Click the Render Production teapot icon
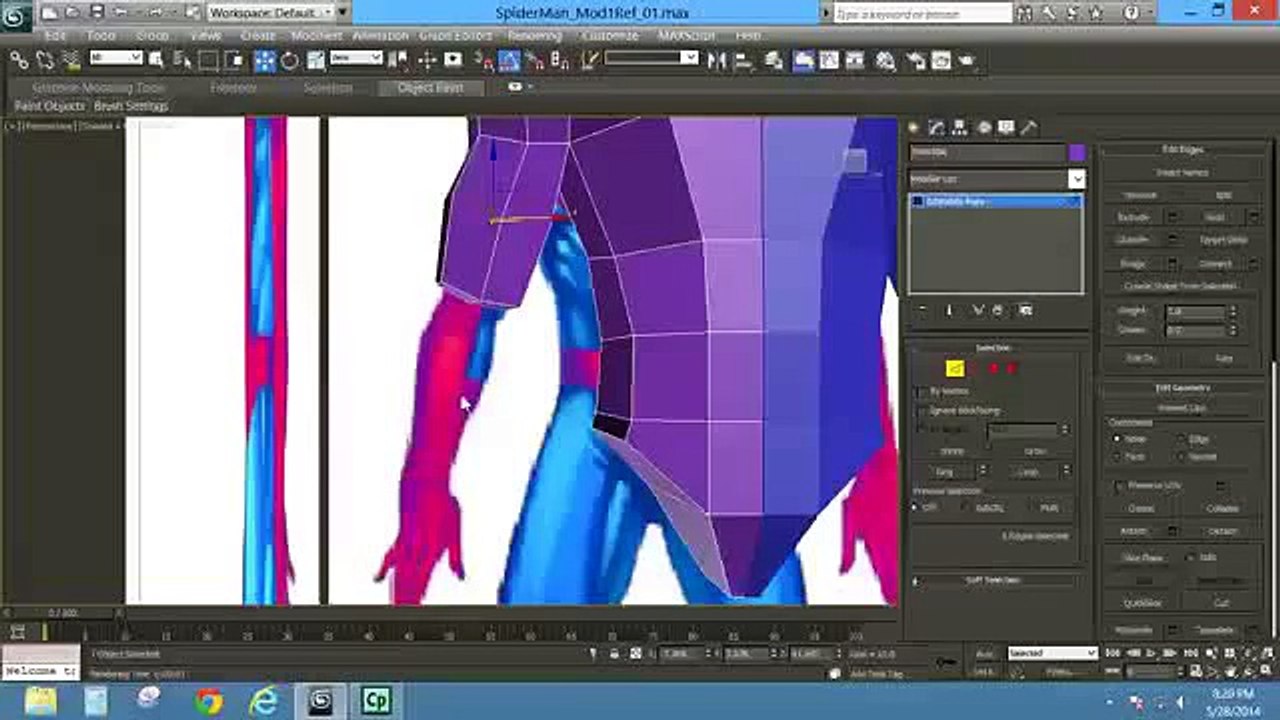 [x=966, y=60]
